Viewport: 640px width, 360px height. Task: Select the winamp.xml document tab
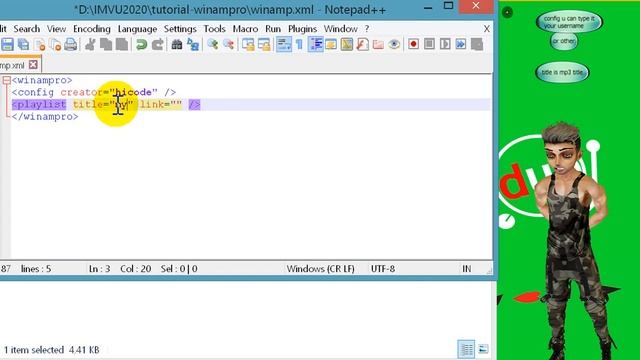[20, 65]
